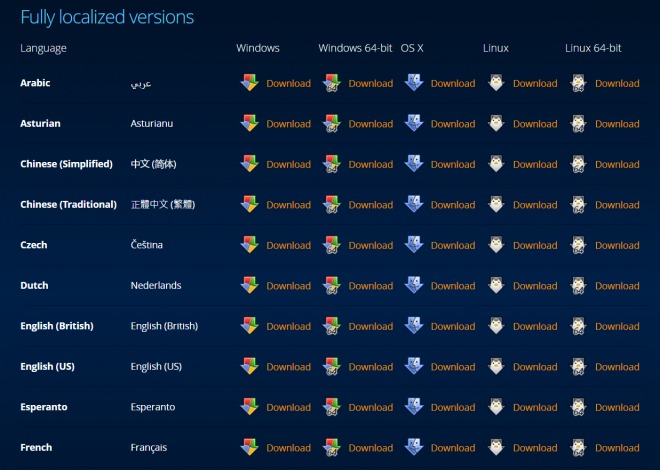The width and height of the screenshot is (660, 470).
Task: Click the Windows icon in the Asturian row
Action: 249,123
